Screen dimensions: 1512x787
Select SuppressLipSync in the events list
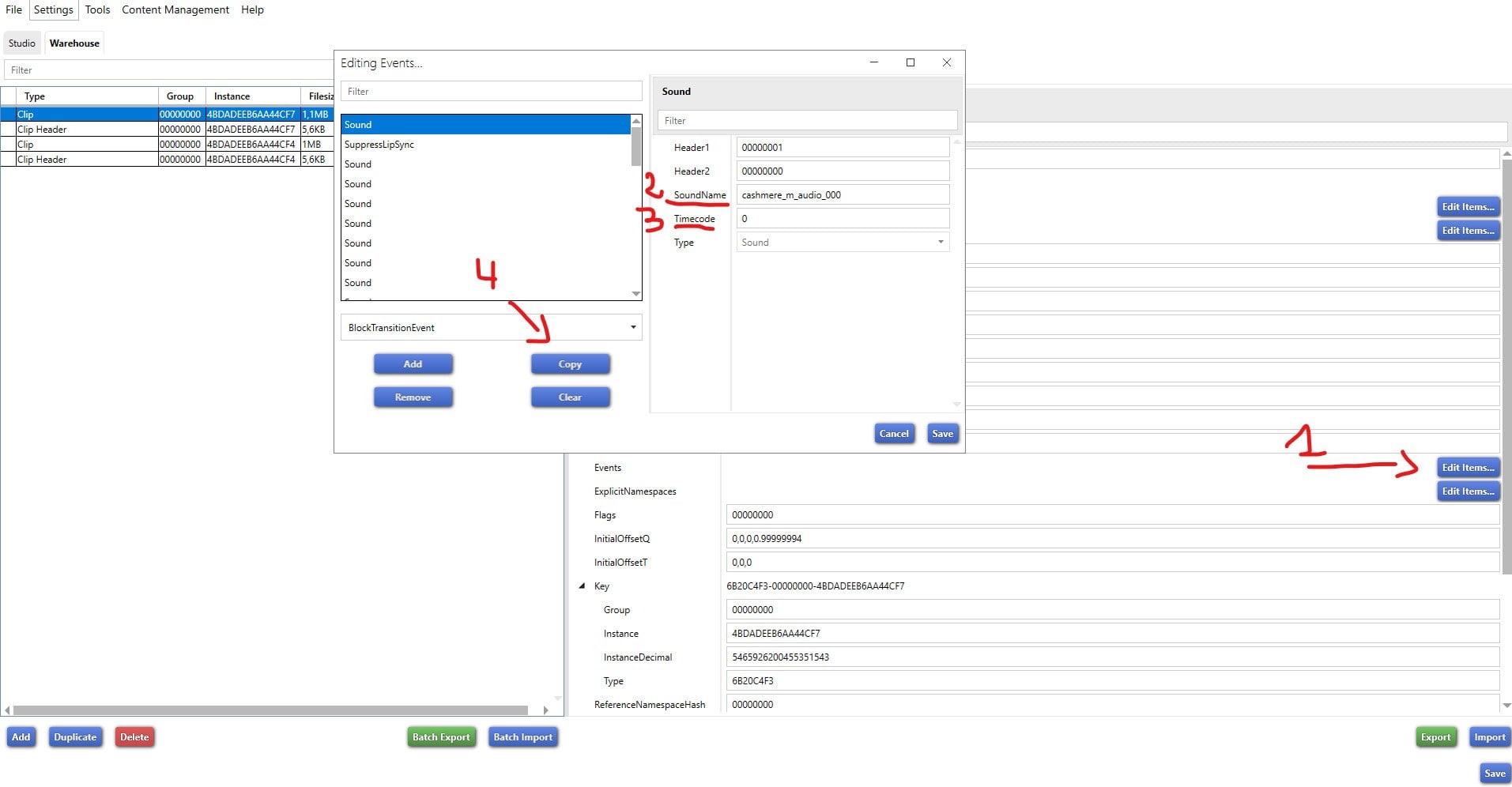pos(485,145)
